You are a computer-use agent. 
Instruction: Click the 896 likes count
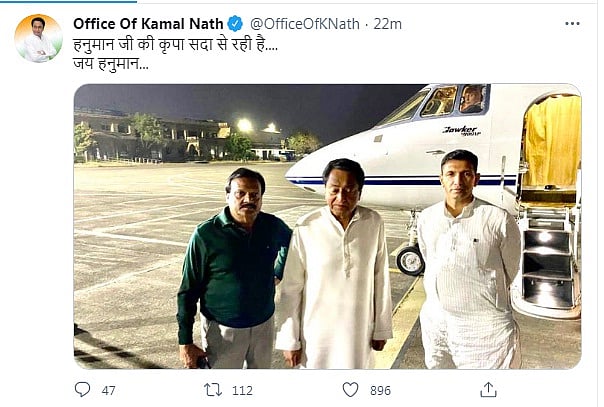pos(380,390)
